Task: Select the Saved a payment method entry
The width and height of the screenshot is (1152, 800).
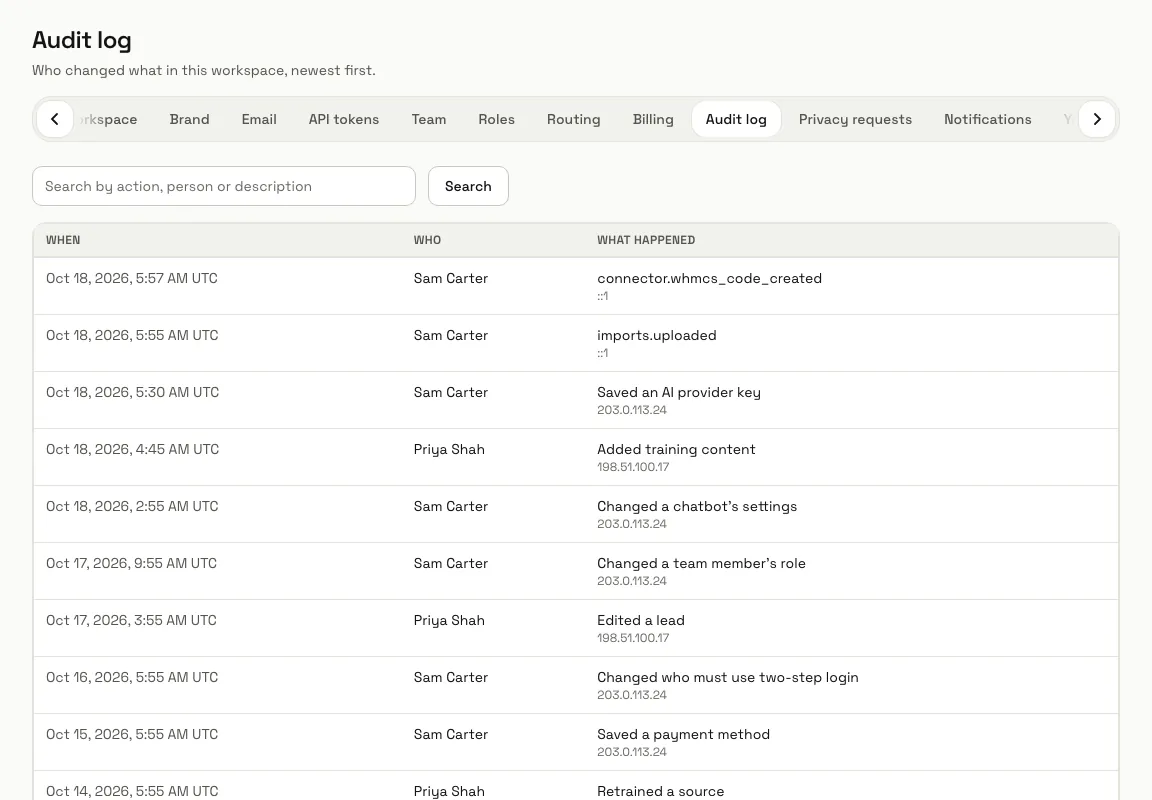Action: tap(683, 735)
